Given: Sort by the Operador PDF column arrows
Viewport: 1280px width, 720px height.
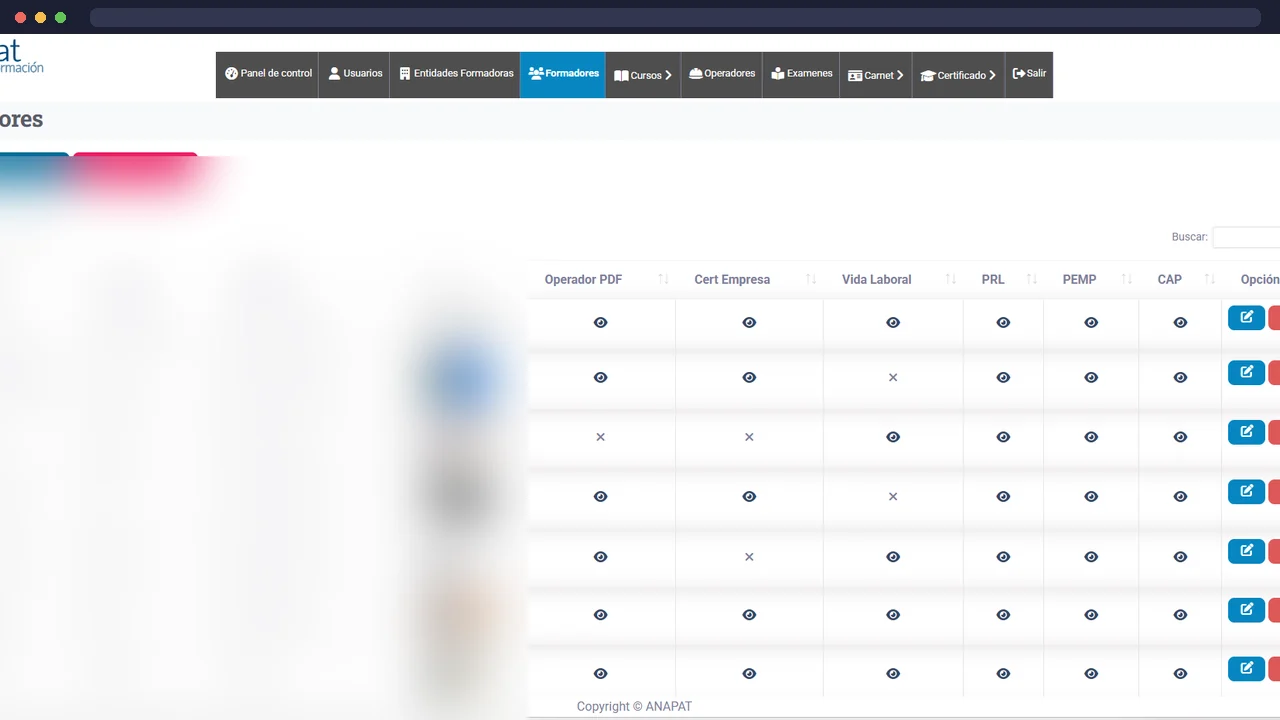Looking at the screenshot, I should [663, 279].
